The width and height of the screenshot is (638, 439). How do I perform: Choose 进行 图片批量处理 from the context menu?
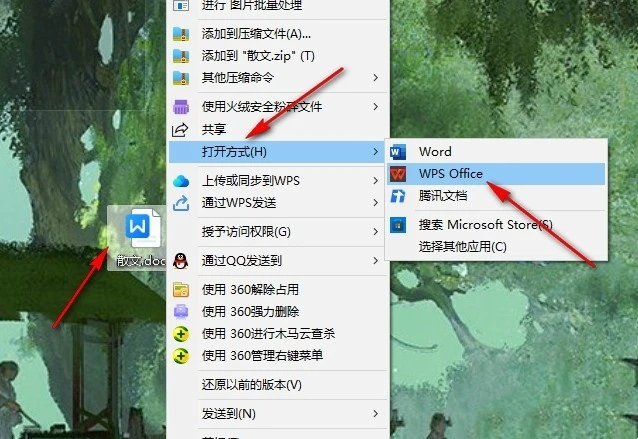coord(279,5)
